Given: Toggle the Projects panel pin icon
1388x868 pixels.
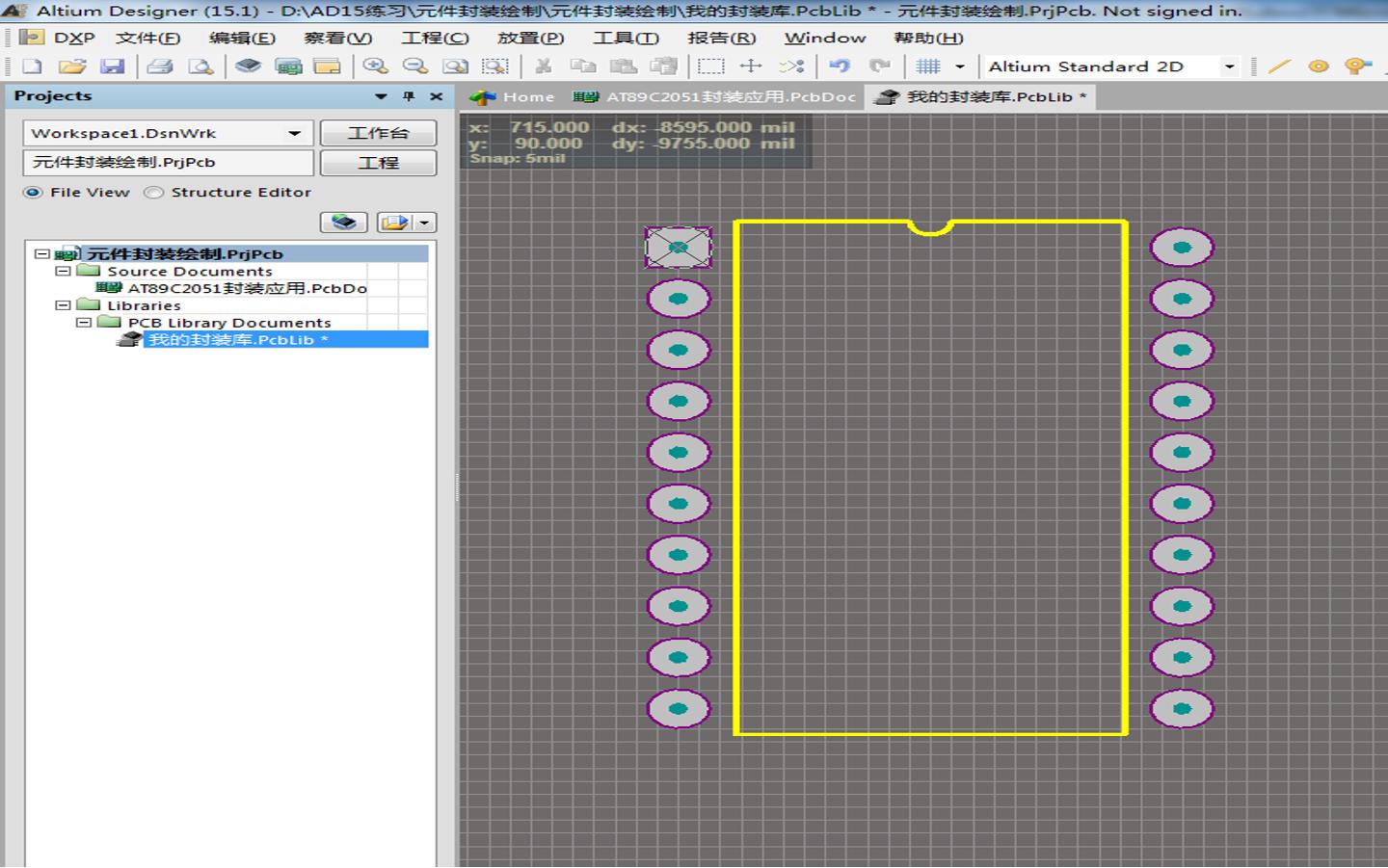Looking at the screenshot, I should 409,96.
